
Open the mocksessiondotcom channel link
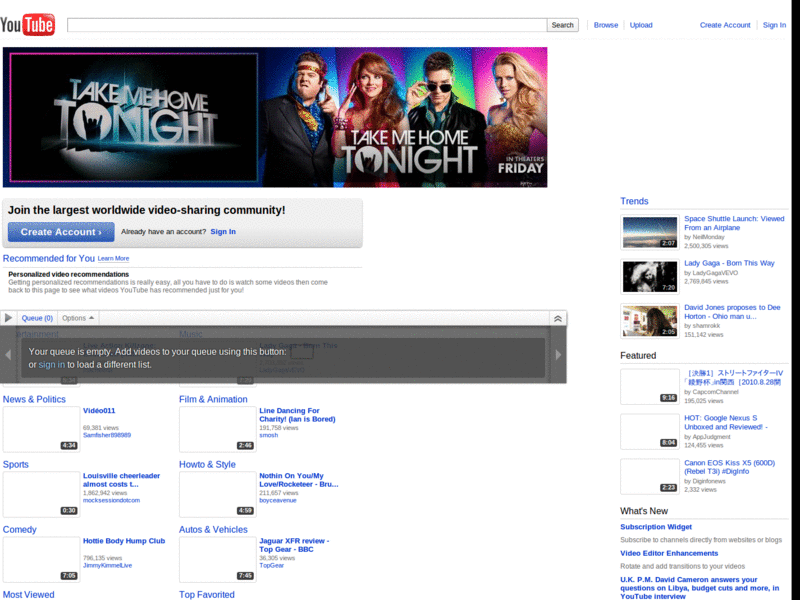(x=111, y=501)
